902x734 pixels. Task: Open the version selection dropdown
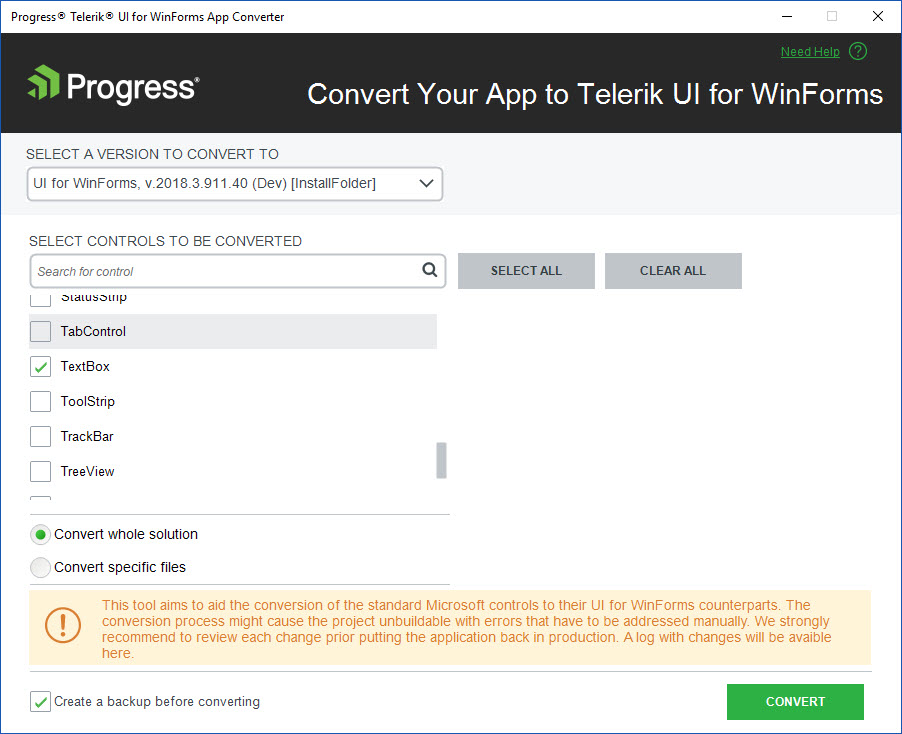pyautogui.click(x=235, y=184)
